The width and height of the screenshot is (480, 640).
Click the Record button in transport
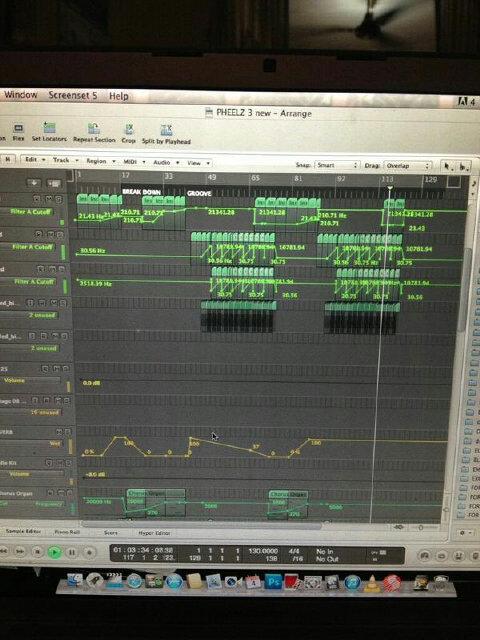pyautogui.click(x=89, y=553)
